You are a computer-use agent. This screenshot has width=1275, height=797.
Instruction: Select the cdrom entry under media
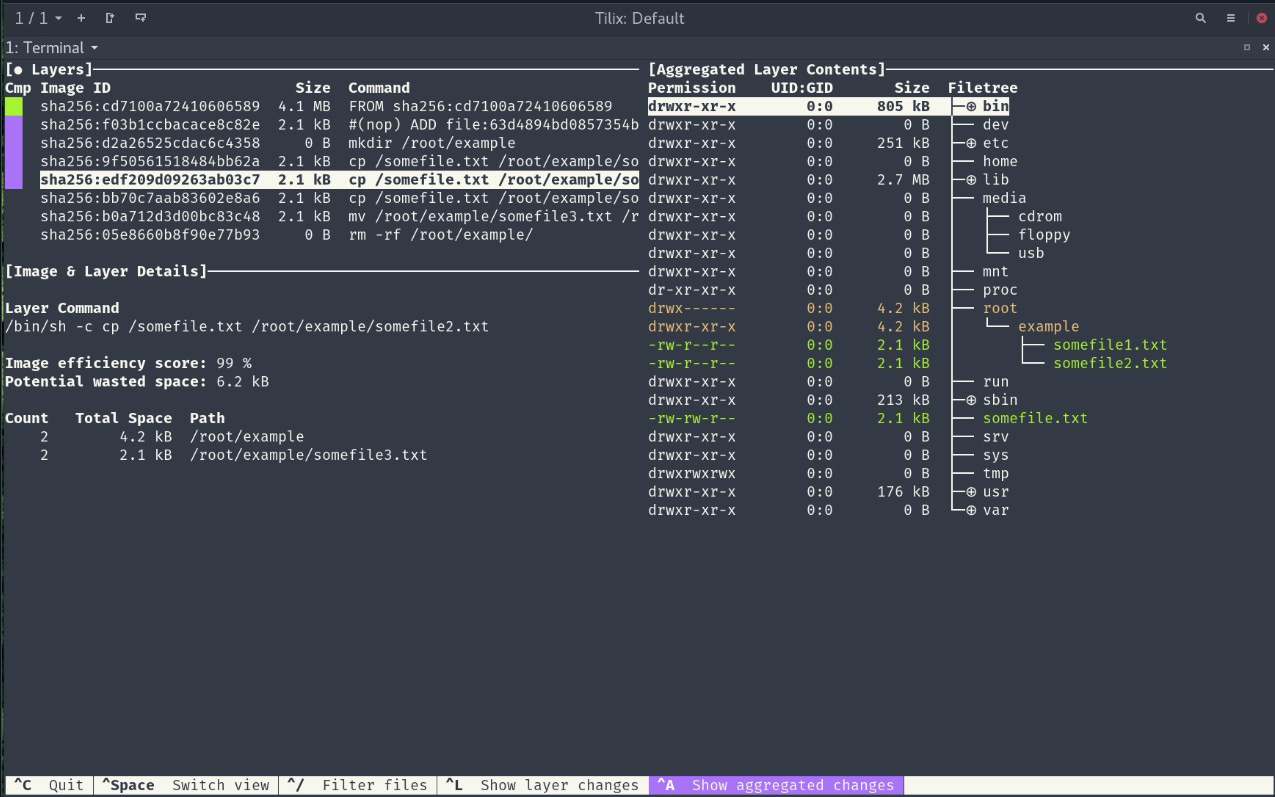pyautogui.click(x=1040, y=216)
